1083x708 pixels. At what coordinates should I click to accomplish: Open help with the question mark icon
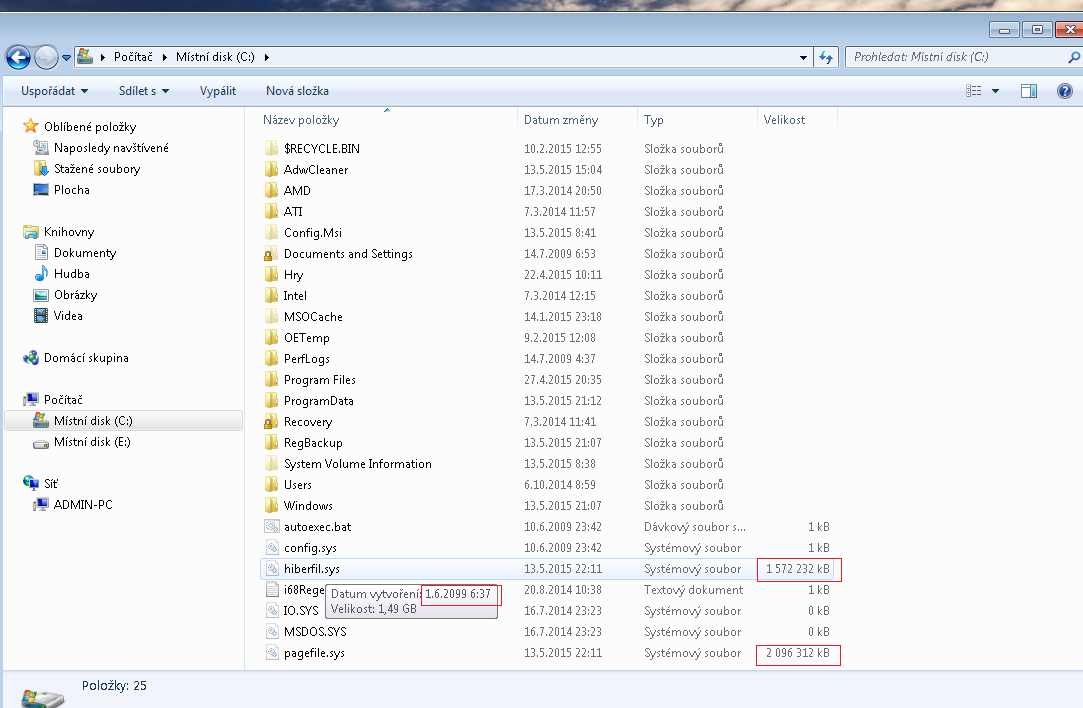pyautogui.click(x=1065, y=91)
